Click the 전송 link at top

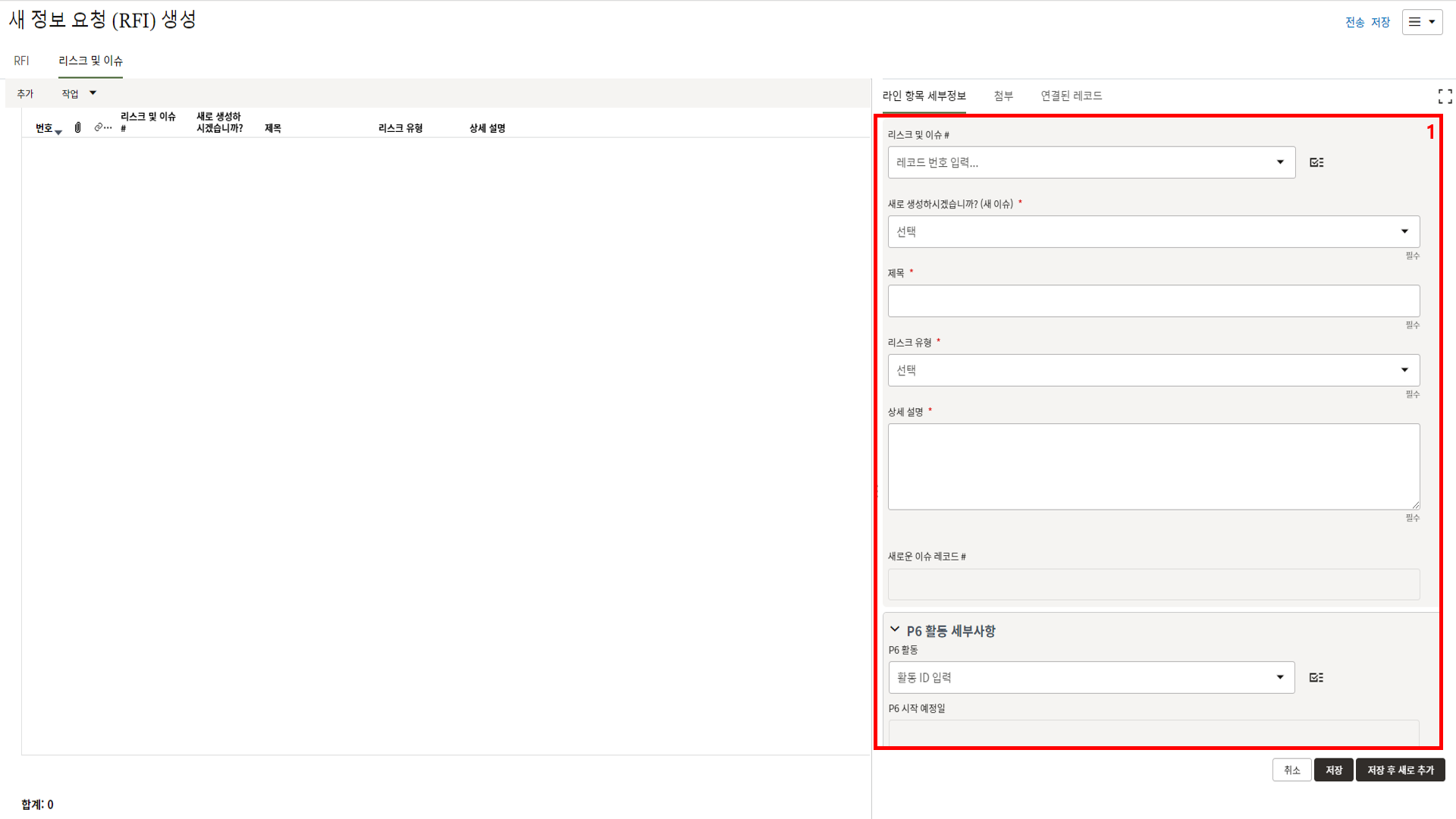[x=1354, y=22]
